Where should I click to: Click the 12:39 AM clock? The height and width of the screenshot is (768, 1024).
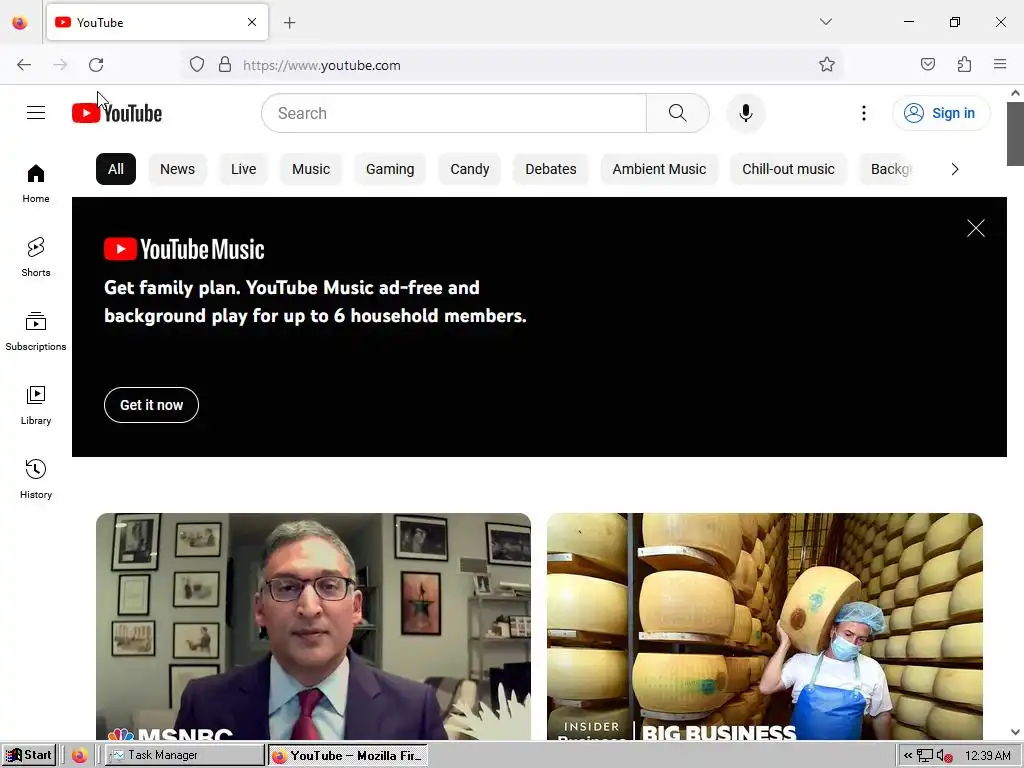coord(987,756)
